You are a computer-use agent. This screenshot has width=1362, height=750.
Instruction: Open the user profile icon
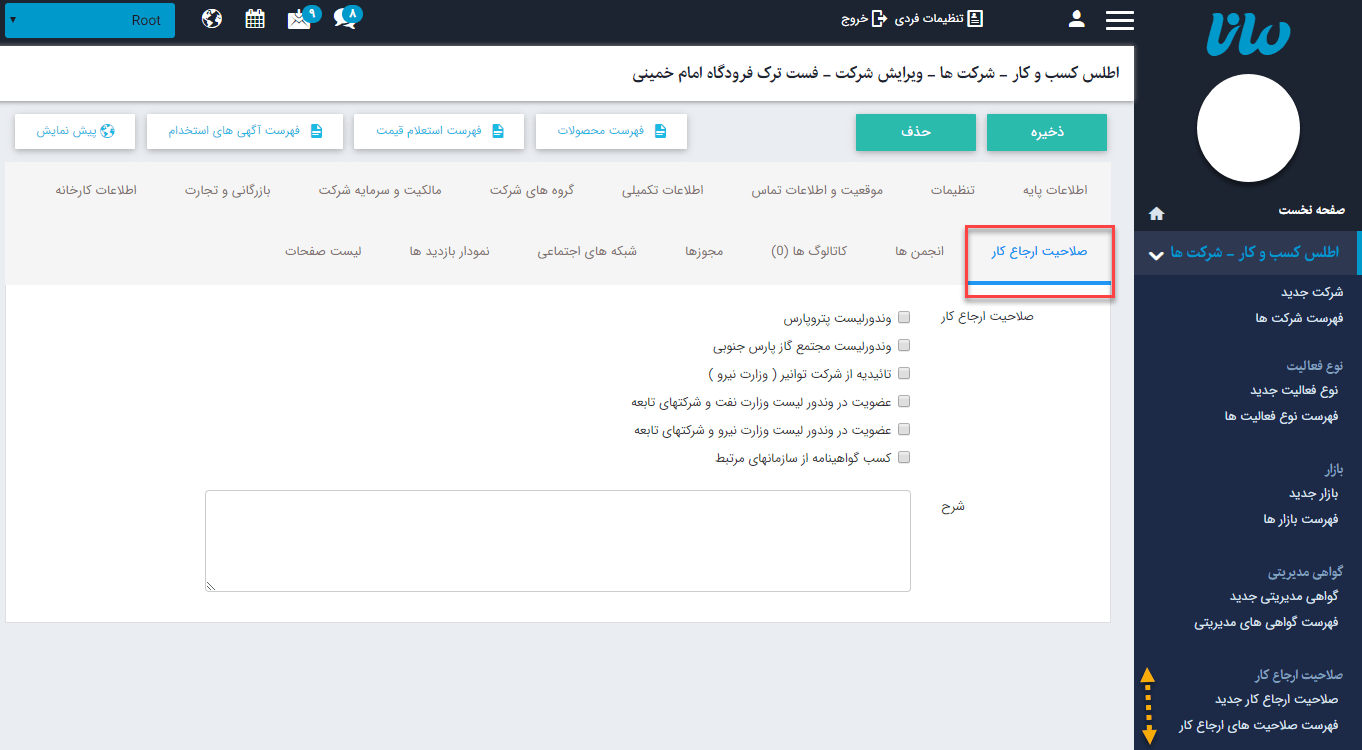pos(1075,19)
